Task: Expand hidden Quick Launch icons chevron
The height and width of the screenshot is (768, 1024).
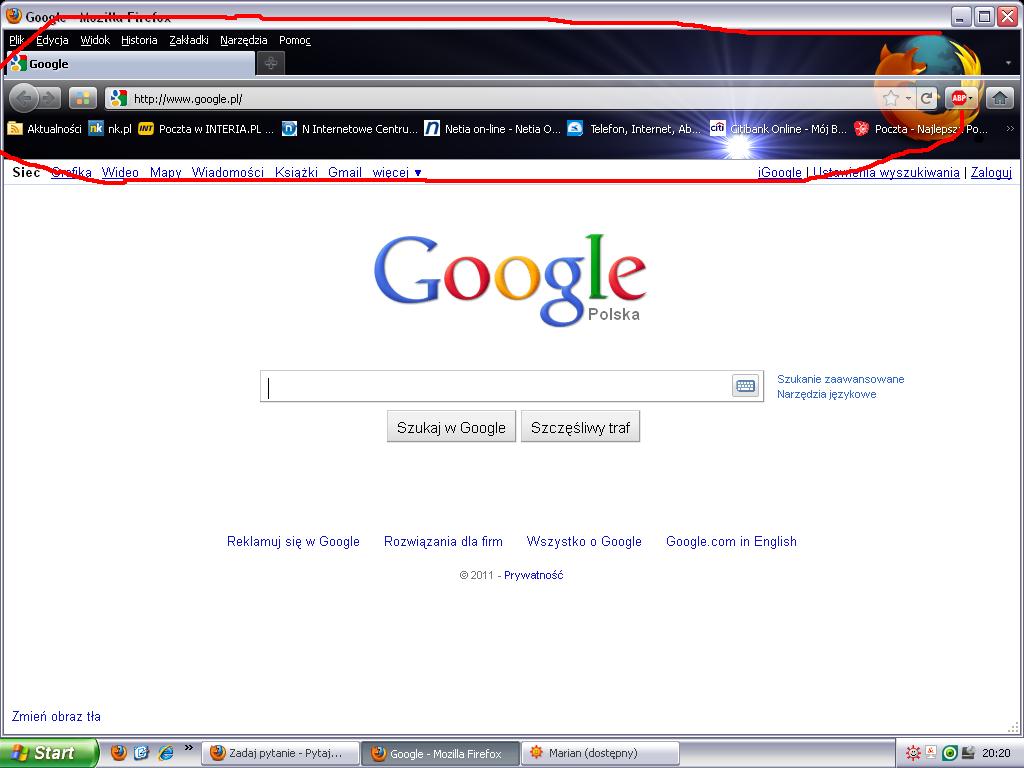Action: coord(189,748)
